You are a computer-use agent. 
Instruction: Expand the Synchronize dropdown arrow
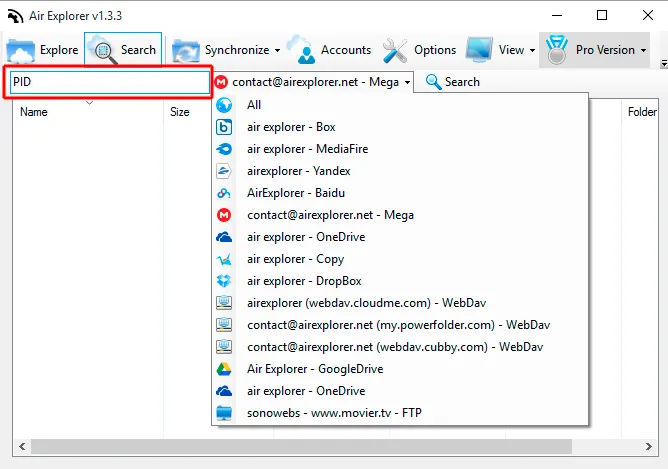point(277,50)
